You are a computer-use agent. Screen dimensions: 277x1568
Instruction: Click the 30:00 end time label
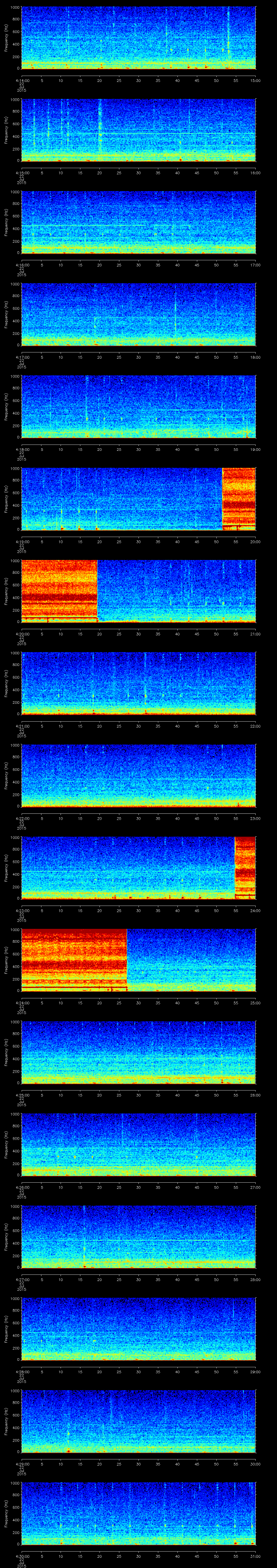coord(256,1464)
